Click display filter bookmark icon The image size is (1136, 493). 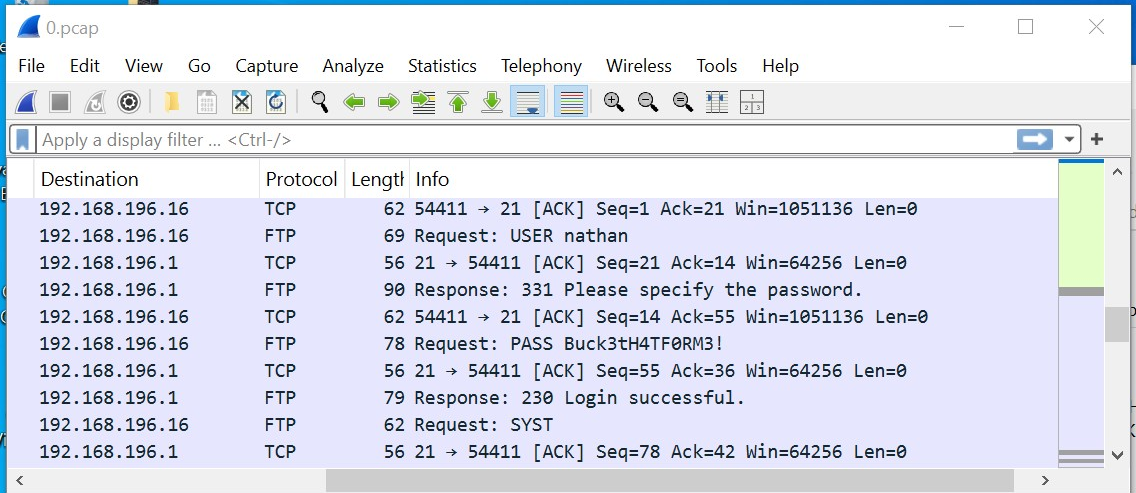tap(22, 139)
